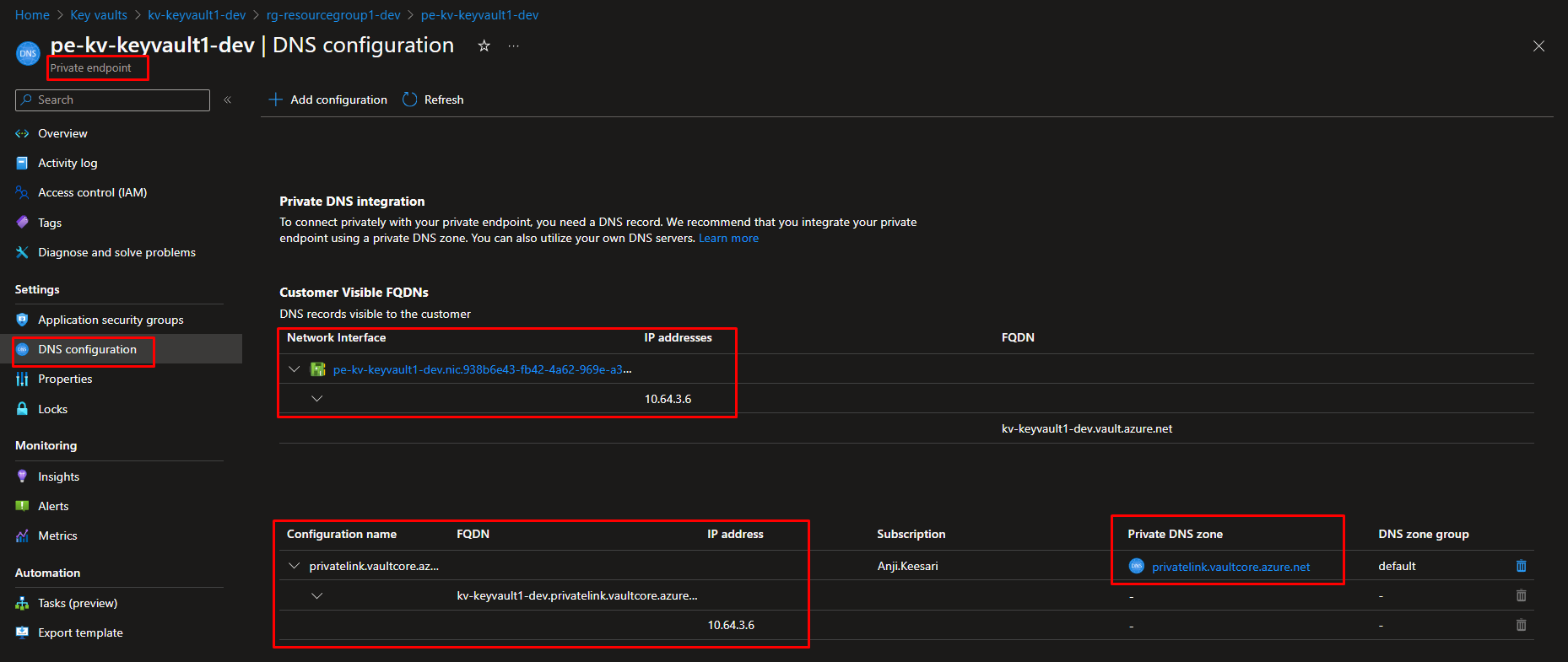Click the Properties icon
1568x662 pixels.
[x=22, y=379]
